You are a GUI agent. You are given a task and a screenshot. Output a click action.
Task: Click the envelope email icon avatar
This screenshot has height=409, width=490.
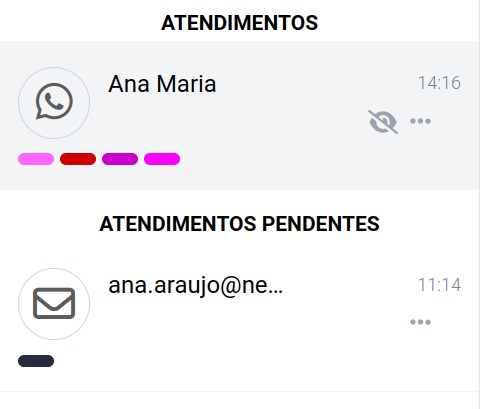(x=54, y=303)
